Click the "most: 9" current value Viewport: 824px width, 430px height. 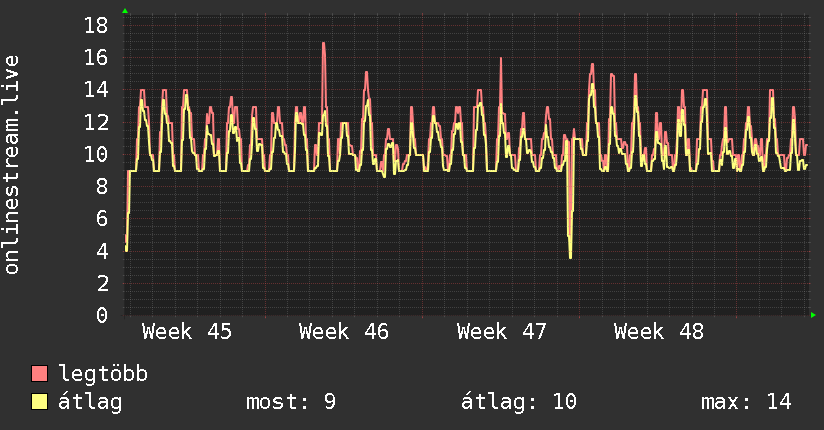(291, 402)
